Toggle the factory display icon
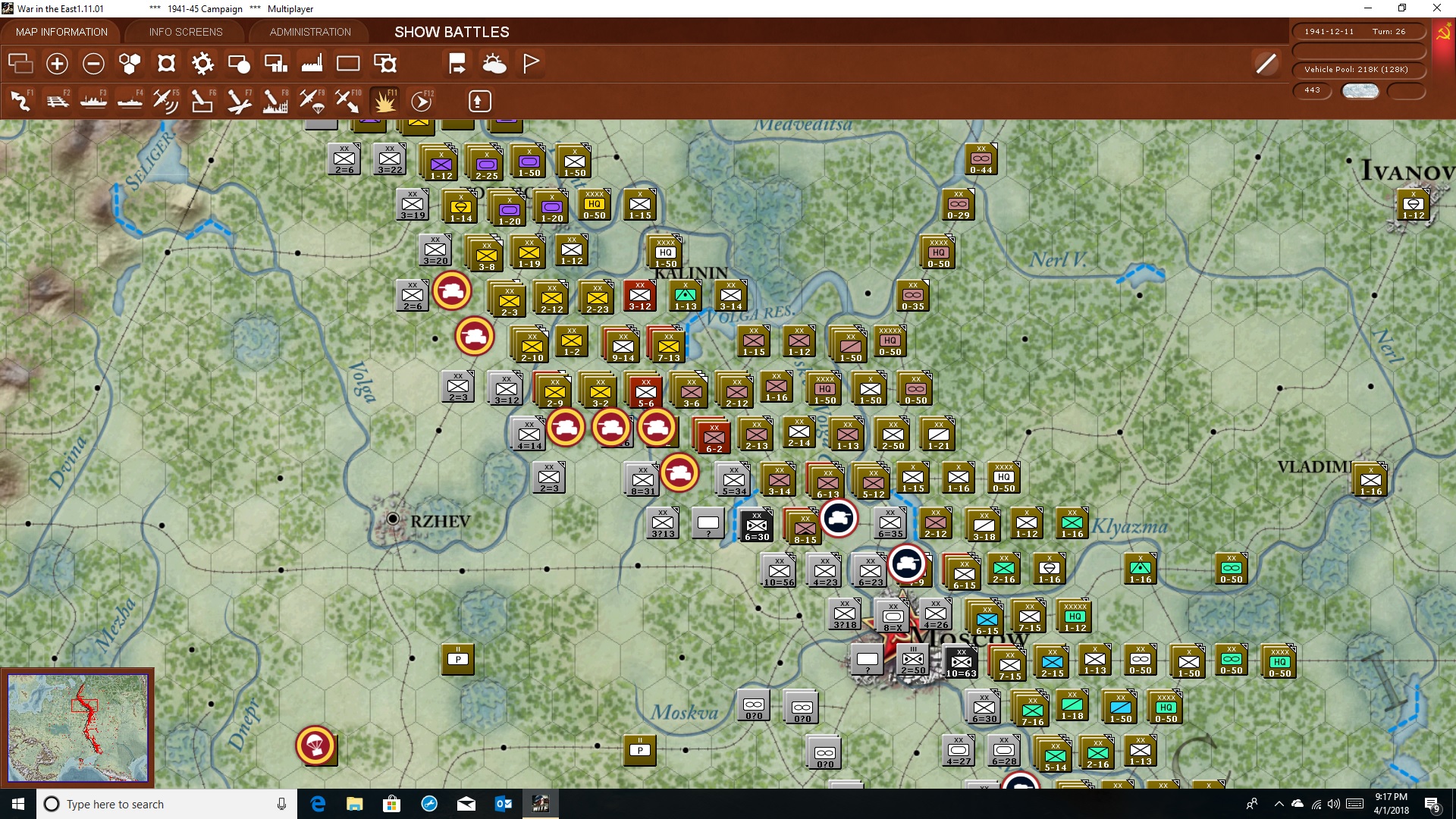 point(312,64)
